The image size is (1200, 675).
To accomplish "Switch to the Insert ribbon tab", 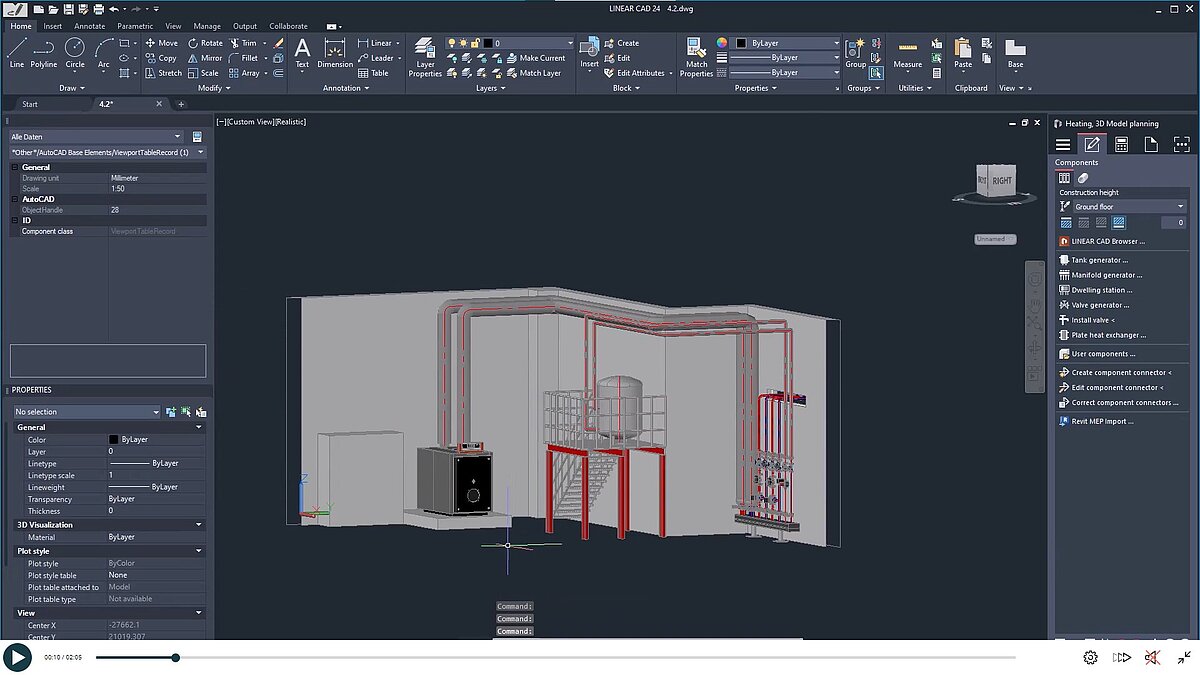I will (x=52, y=25).
